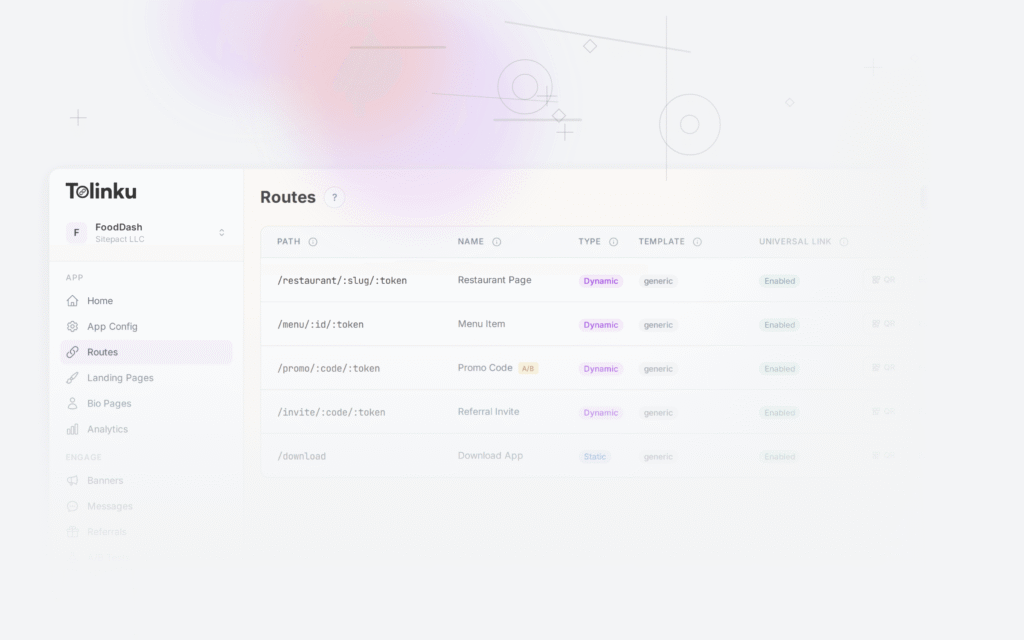1024x640 pixels.
Task: Open the /invite/:code/:token route
Action: [x=331, y=412]
